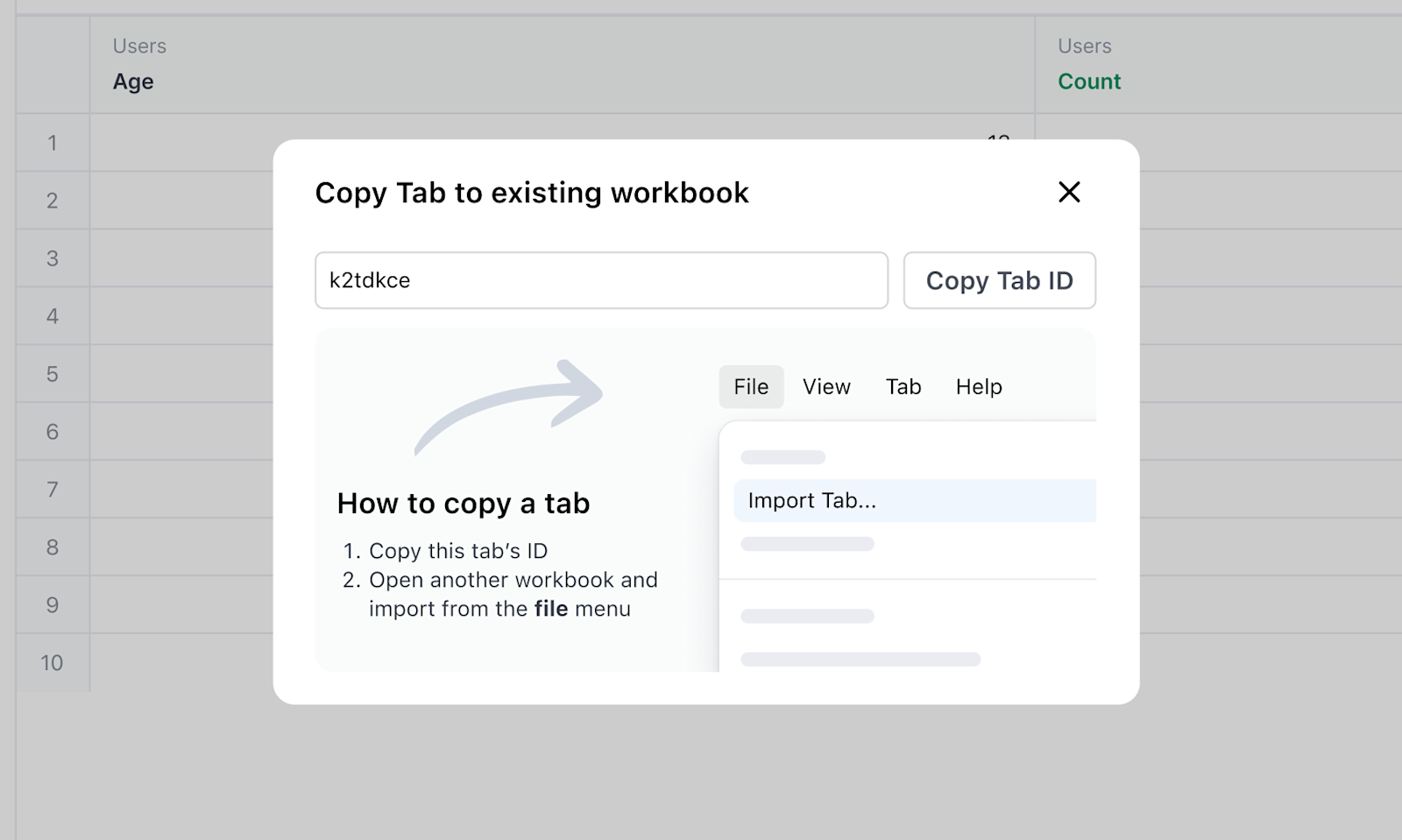Select row number 1
Image resolution: width=1402 pixels, height=840 pixels.
(52, 143)
